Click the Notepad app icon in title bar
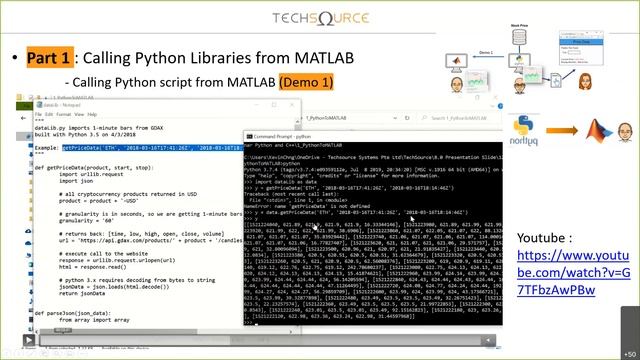 point(40,105)
